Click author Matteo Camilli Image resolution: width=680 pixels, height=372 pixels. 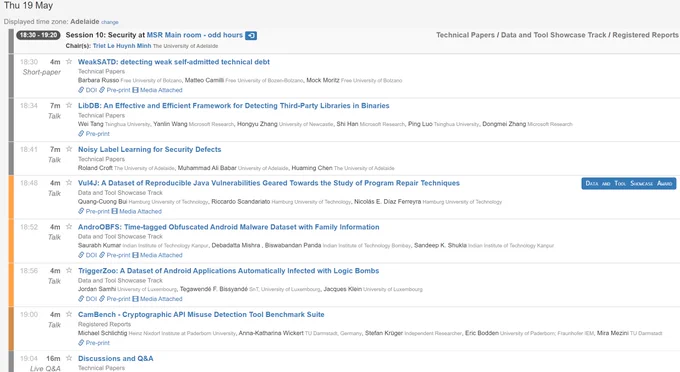pyautogui.click(x=204, y=81)
